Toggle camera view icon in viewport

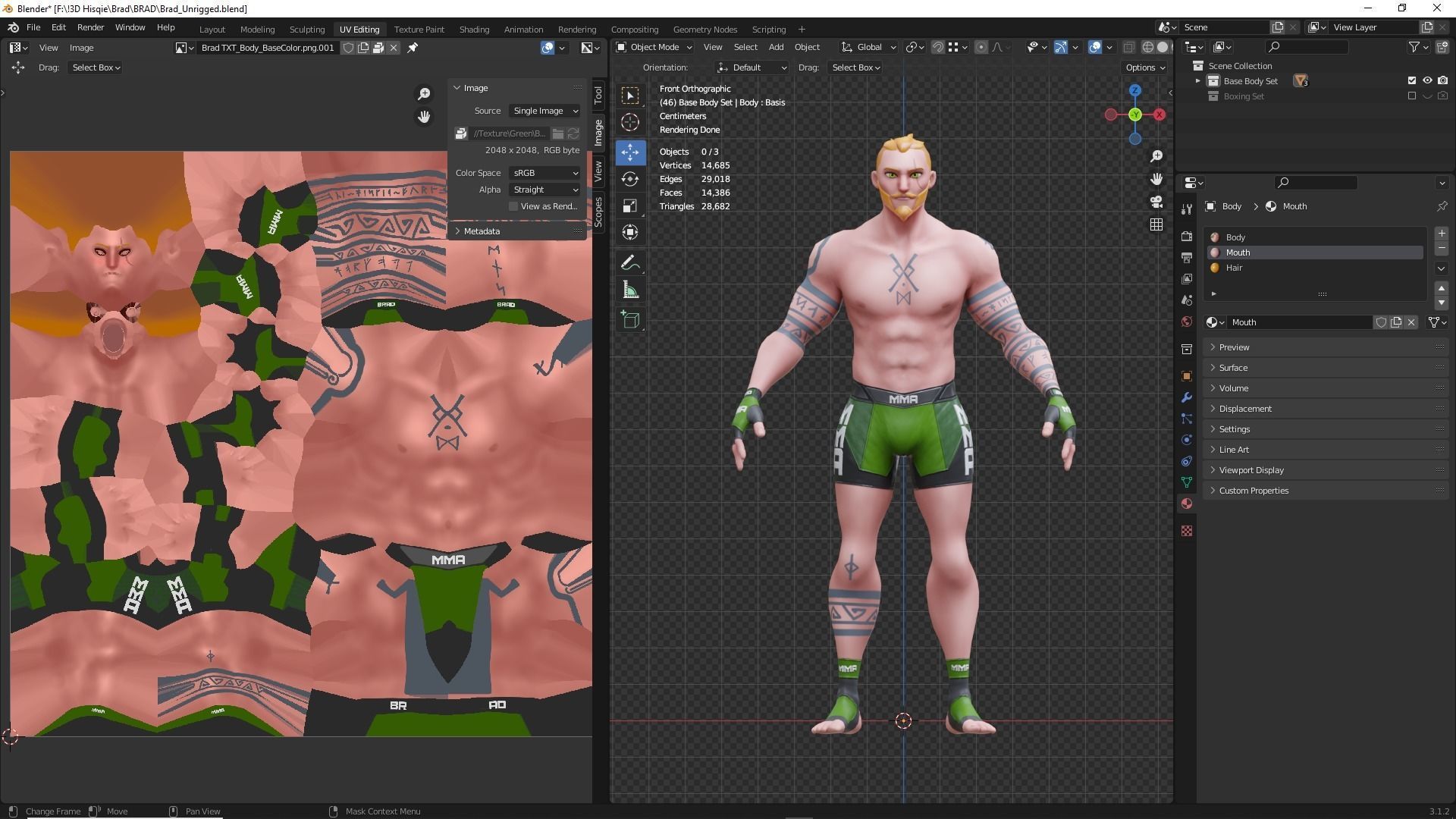(x=1156, y=202)
